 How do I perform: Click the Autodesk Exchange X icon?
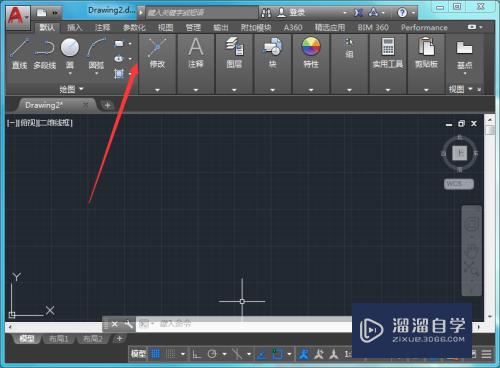click(x=358, y=13)
